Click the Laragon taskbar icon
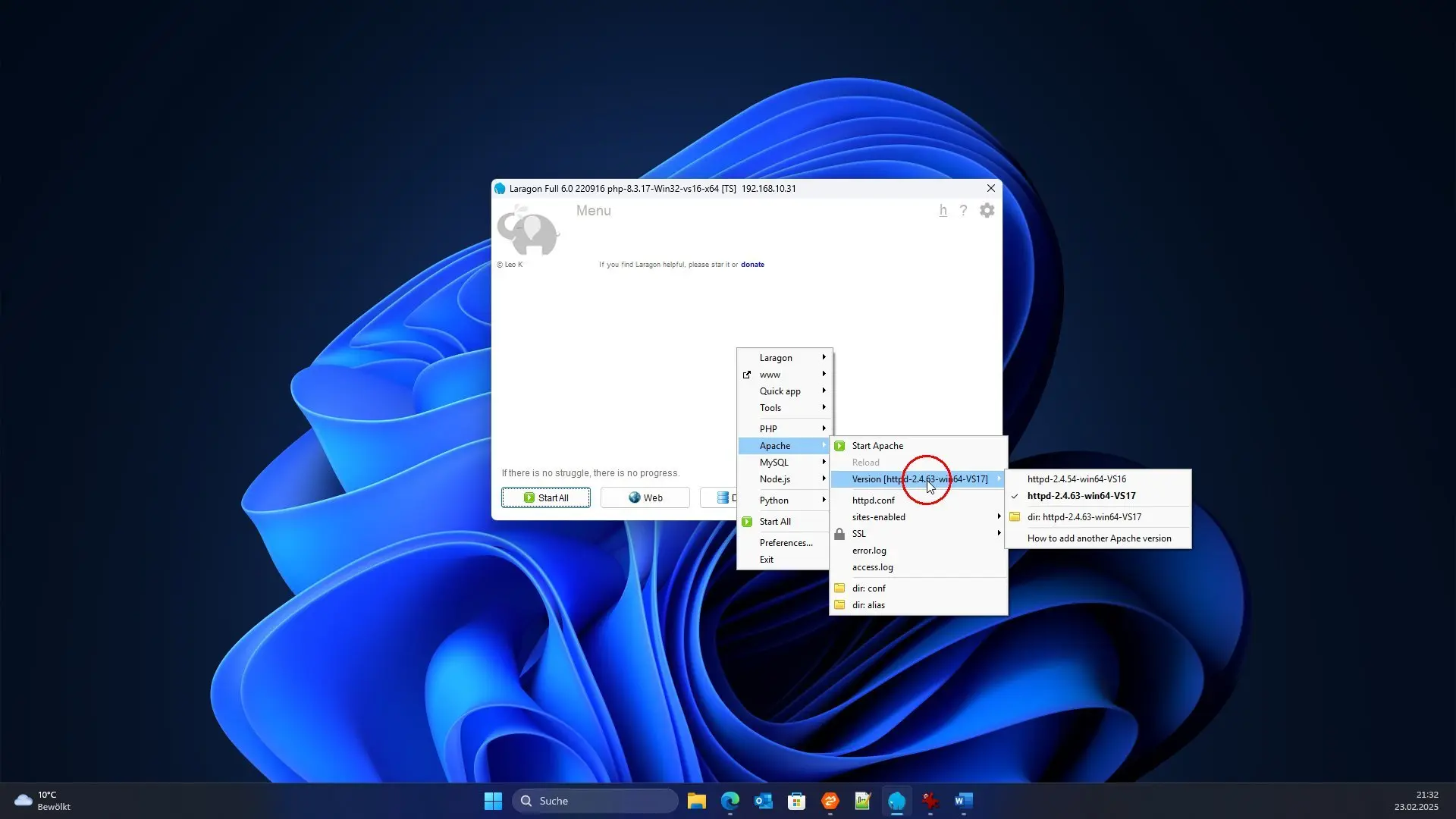The image size is (1456, 819). [897, 801]
